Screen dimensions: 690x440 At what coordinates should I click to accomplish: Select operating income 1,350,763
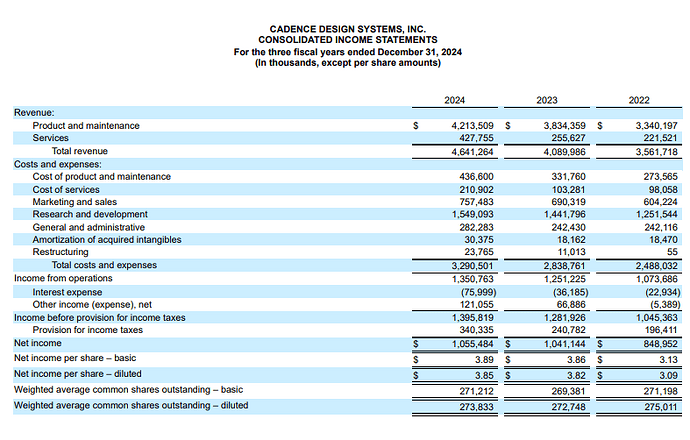click(473, 279)
